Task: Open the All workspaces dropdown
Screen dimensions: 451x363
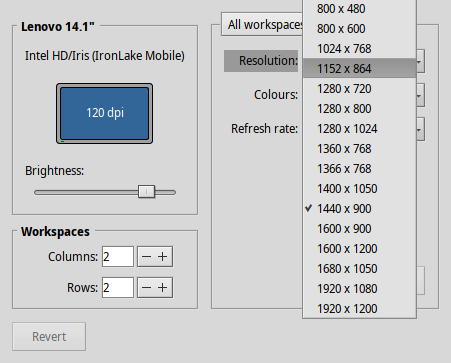Action: click(x=262, y=24)
